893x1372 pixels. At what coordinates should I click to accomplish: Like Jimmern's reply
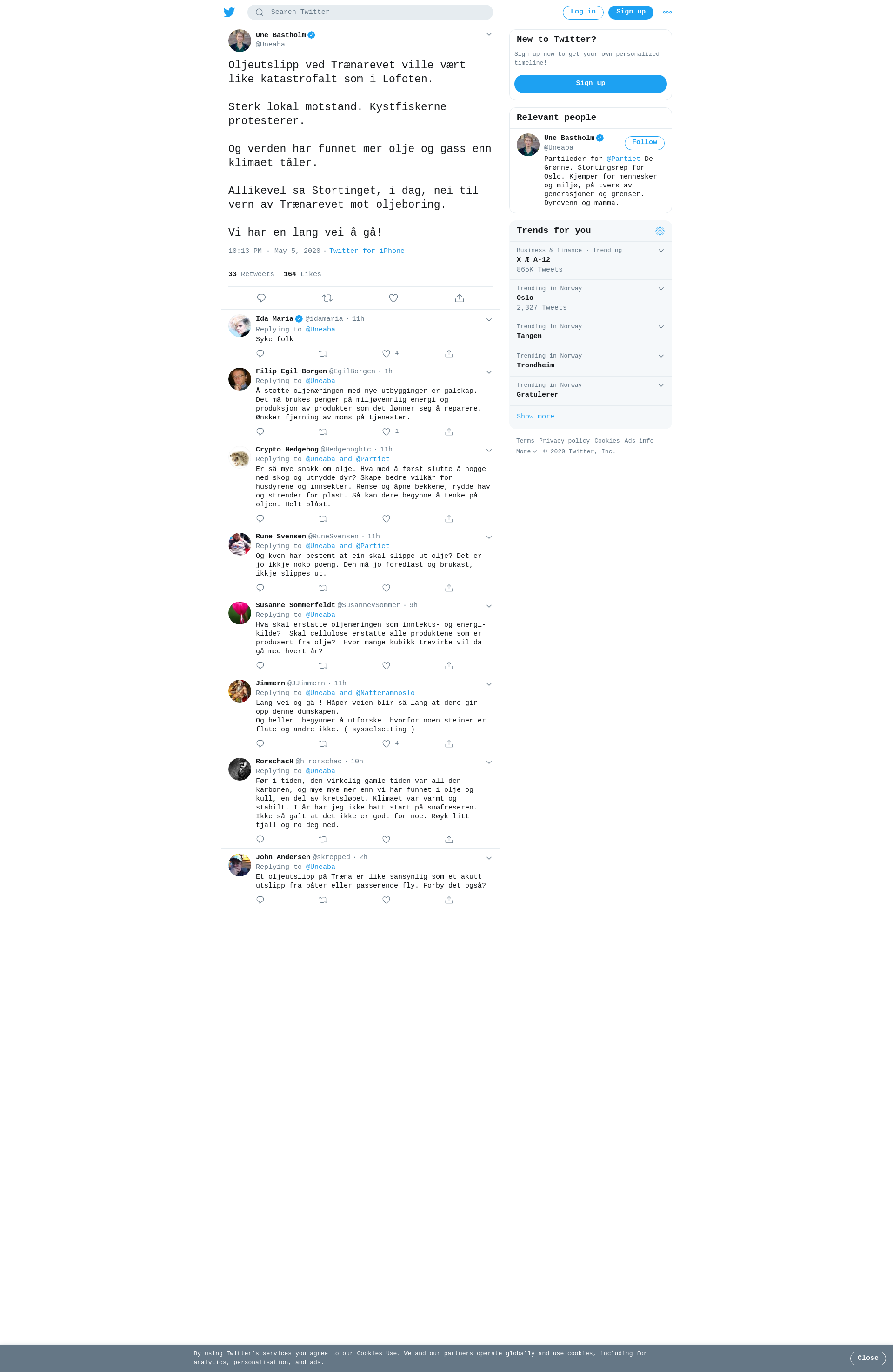point(386,743)
